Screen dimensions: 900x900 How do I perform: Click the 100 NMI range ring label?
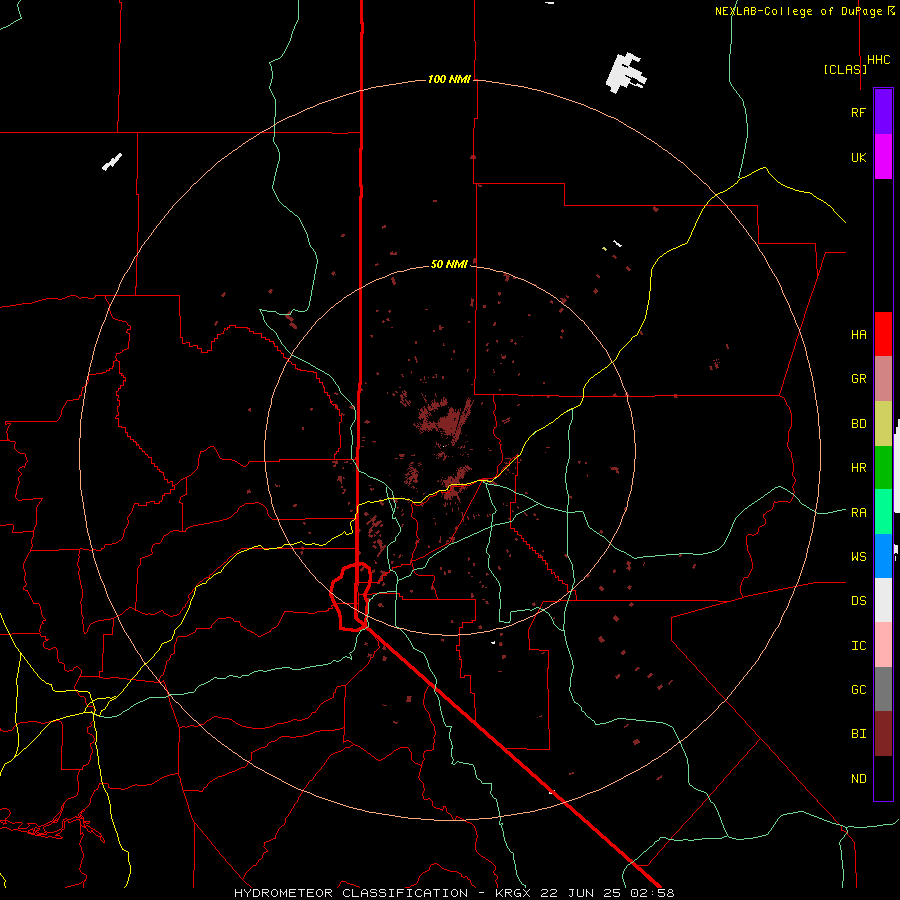tap(449, 79)
